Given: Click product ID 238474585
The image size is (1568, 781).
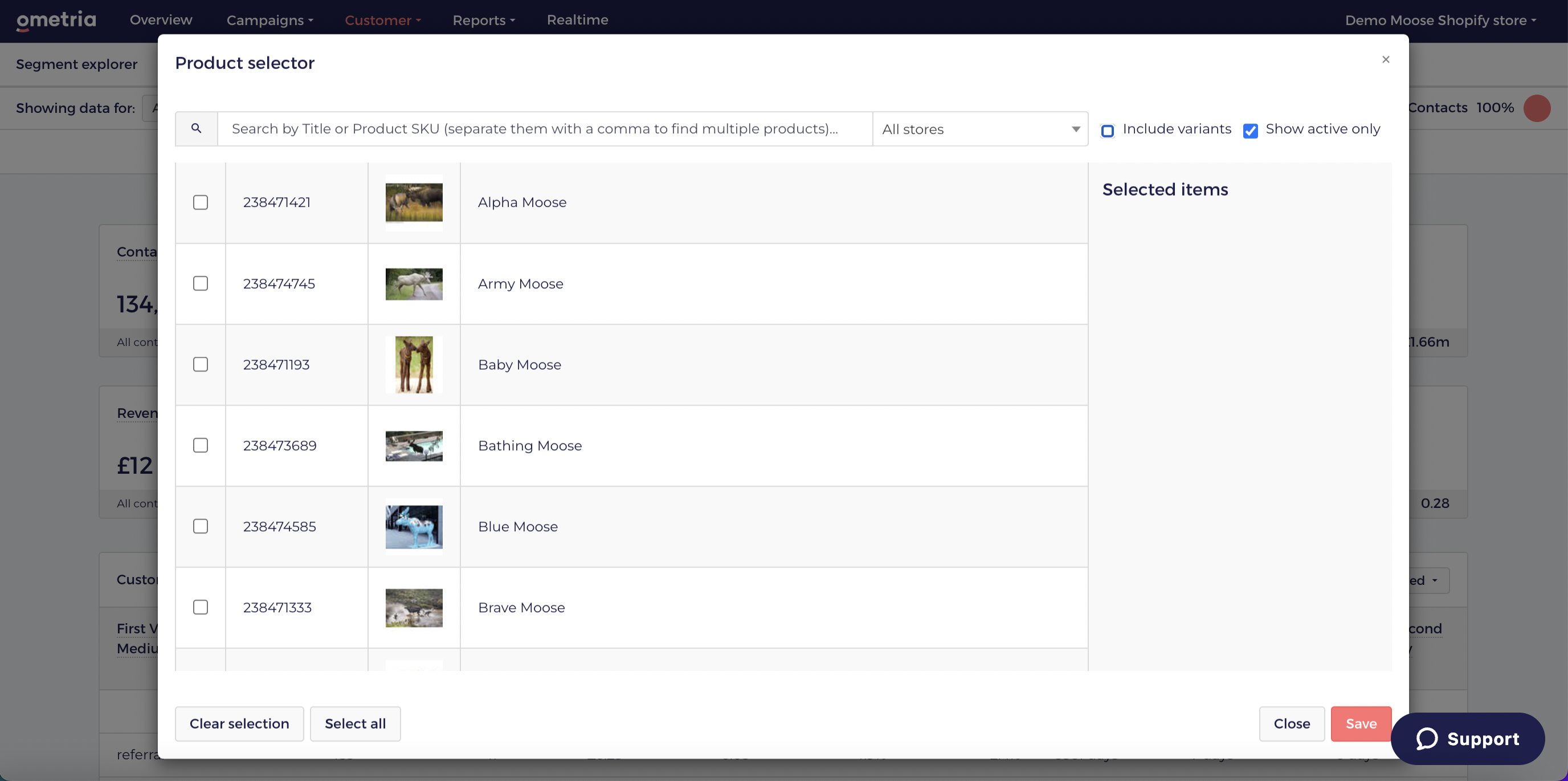Looking at the screenshot, I should [x=279, y=527].
